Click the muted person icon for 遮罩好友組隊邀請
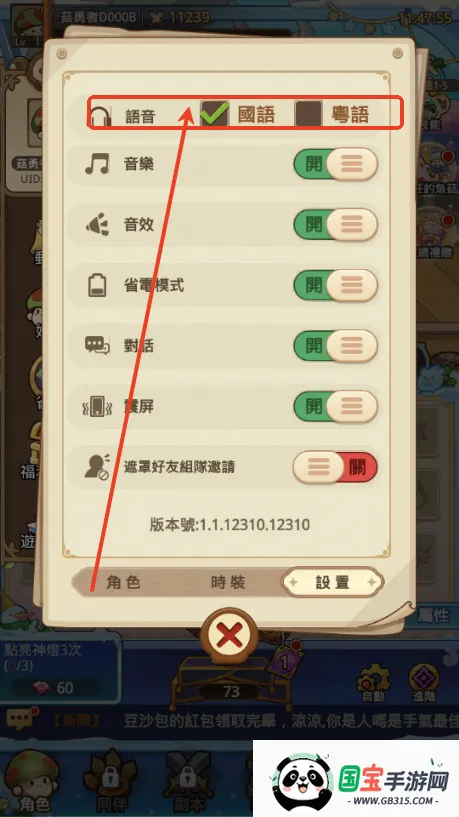 click(97, 467)
